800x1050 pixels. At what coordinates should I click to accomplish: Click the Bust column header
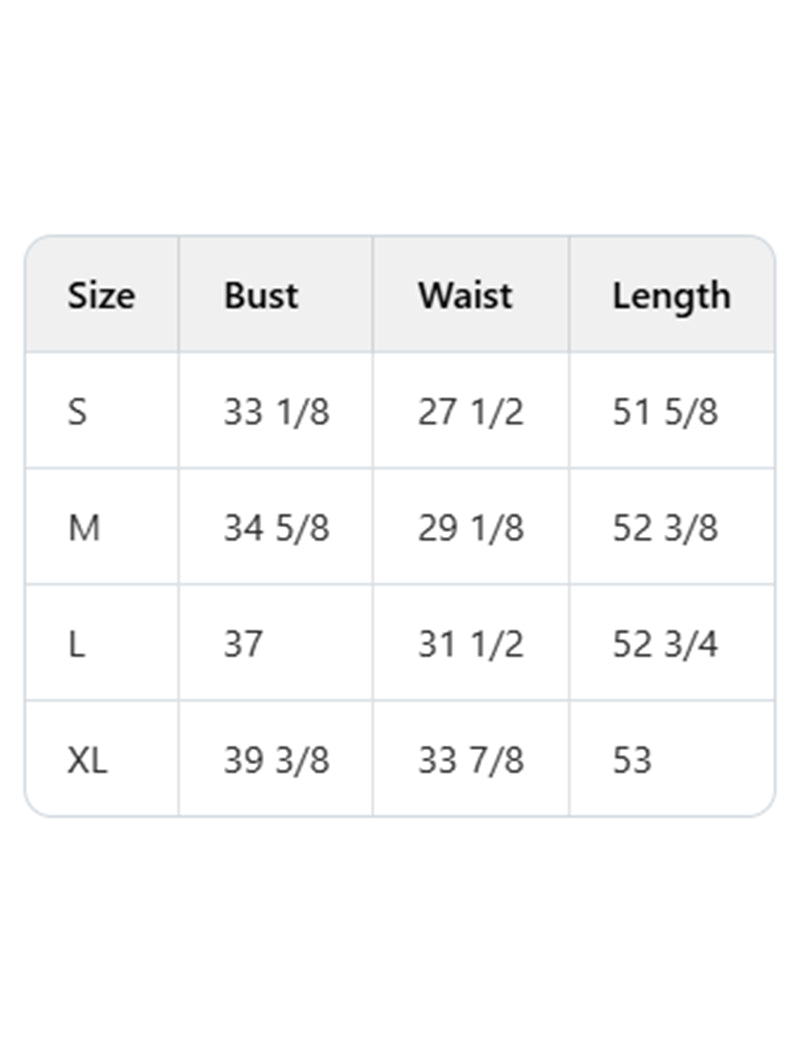pyautogui.click(x=261, y=296)
